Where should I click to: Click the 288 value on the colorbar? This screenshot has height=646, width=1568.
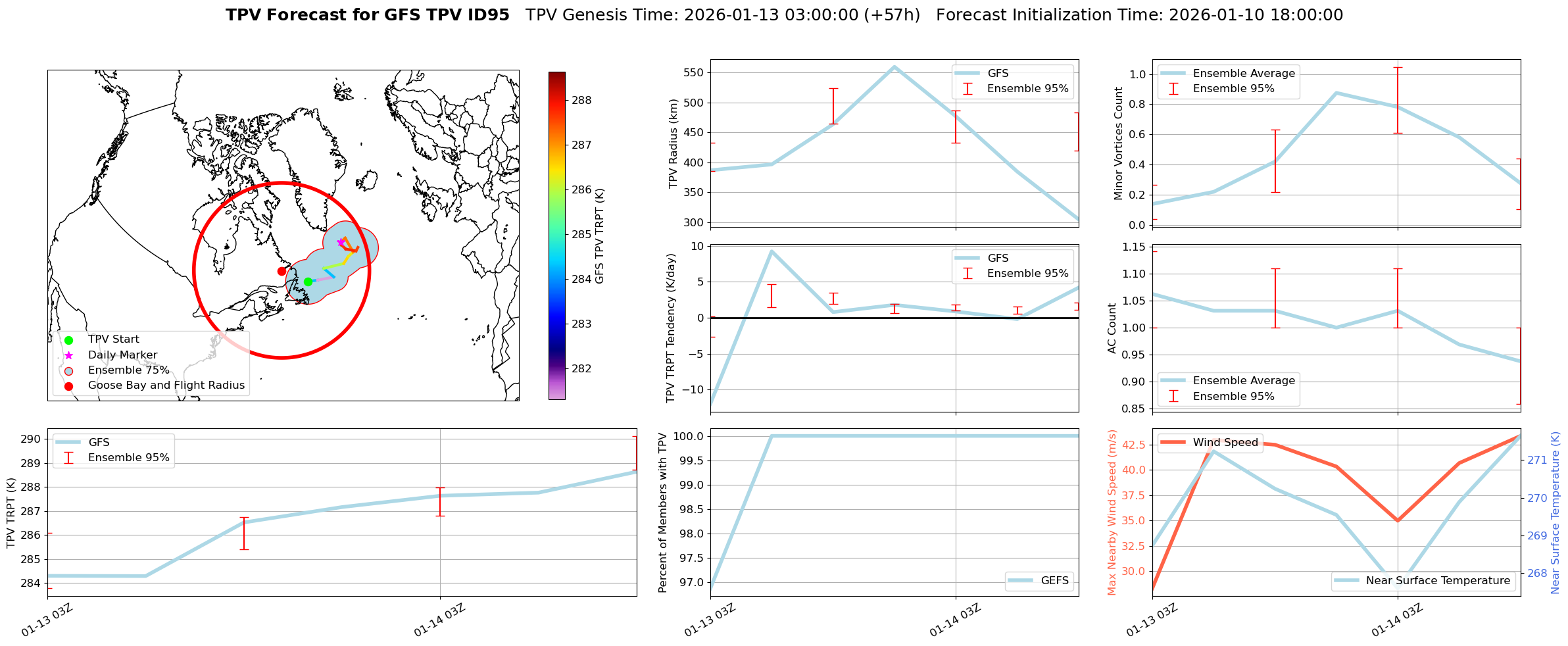coord(581,101)
